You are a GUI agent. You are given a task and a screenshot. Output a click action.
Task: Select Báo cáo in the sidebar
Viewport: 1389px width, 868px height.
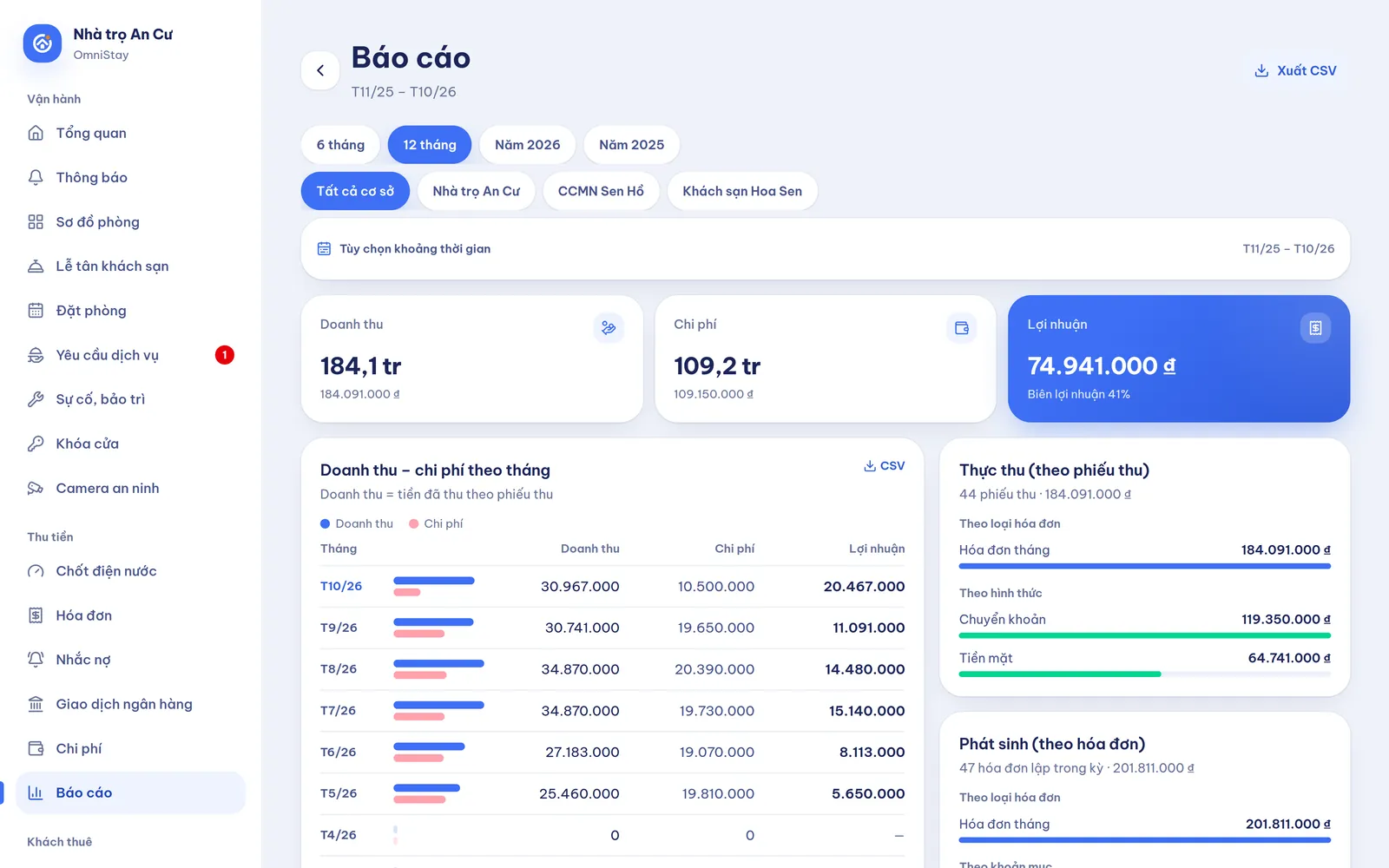click(130, 792)
